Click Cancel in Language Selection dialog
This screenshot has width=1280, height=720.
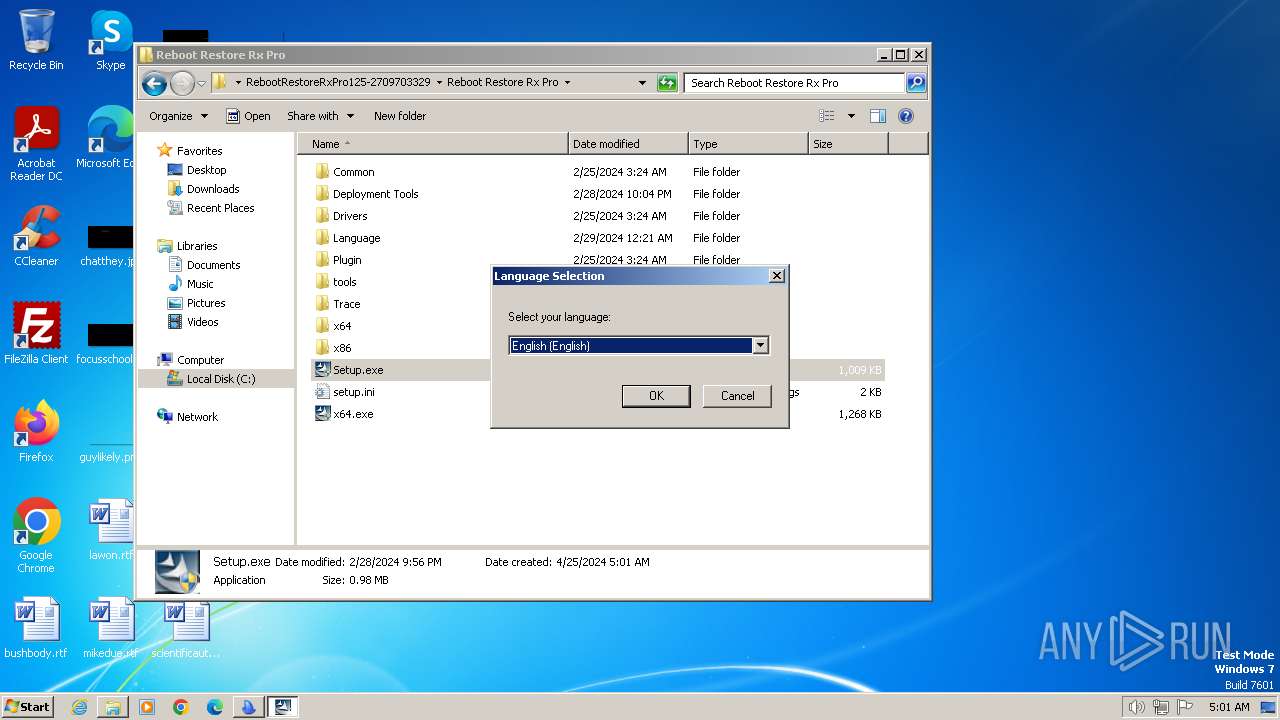click(737, 396)
